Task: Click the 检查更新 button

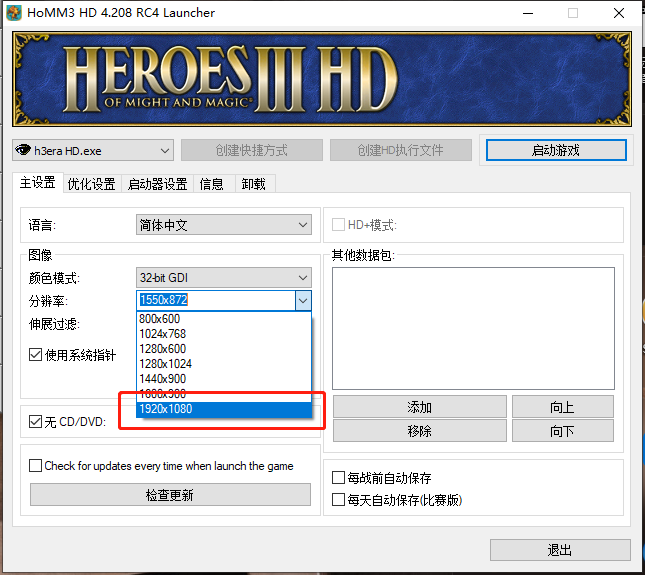Action: click(169, 495)
